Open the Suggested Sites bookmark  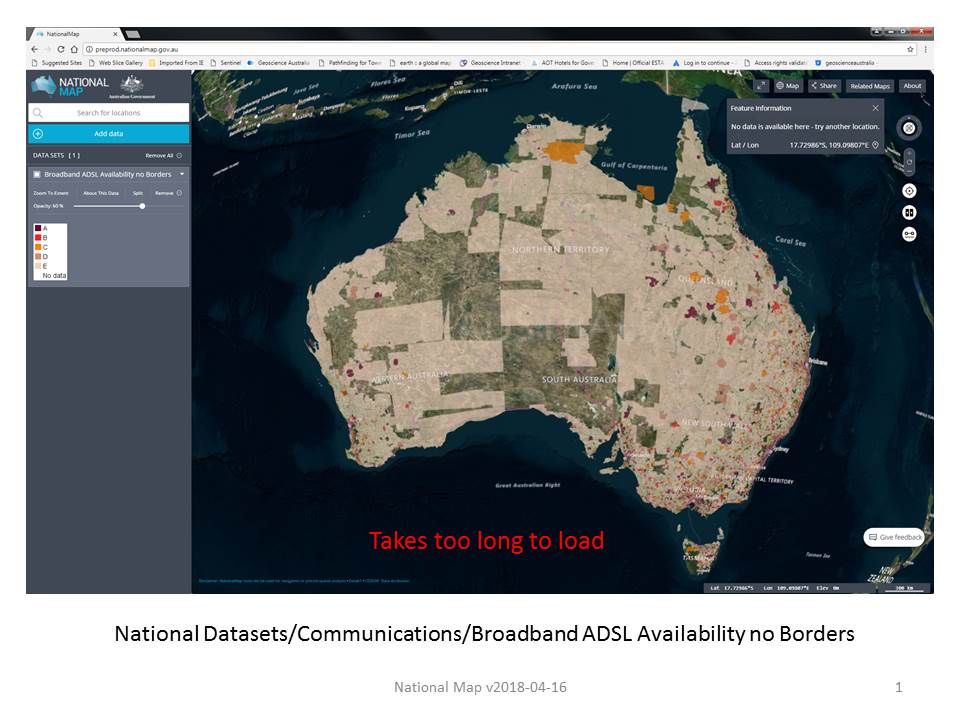click(57, 62)
